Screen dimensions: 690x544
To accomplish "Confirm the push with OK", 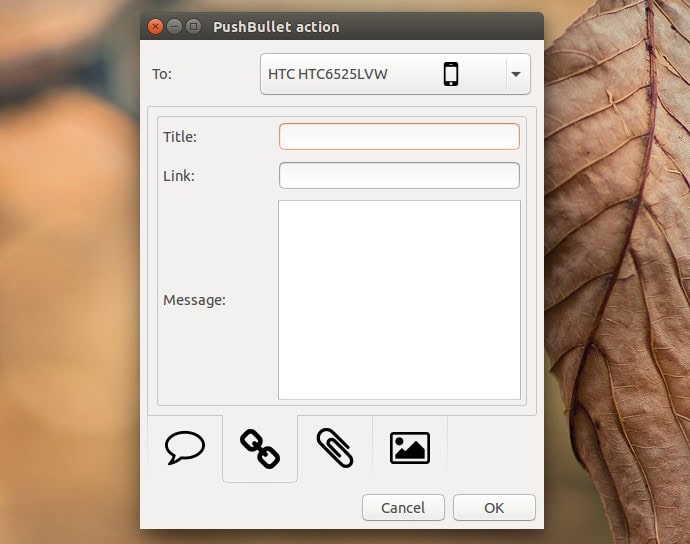I will tap(494, 507).
